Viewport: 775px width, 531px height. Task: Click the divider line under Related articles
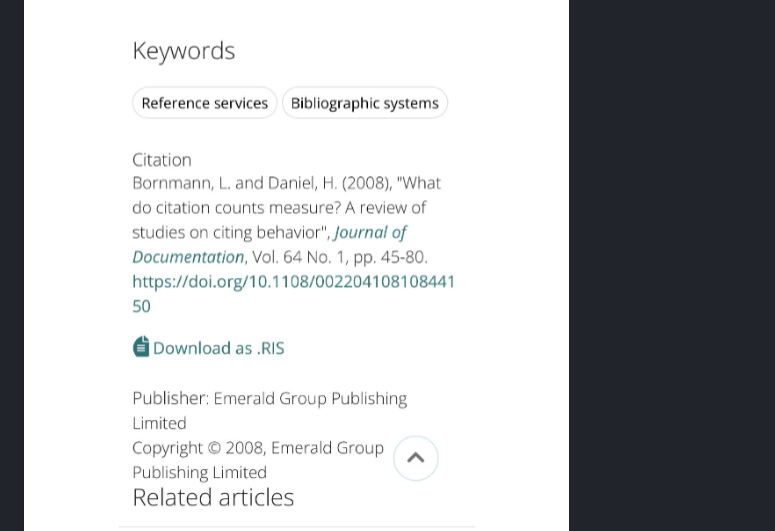coord(297,527)
